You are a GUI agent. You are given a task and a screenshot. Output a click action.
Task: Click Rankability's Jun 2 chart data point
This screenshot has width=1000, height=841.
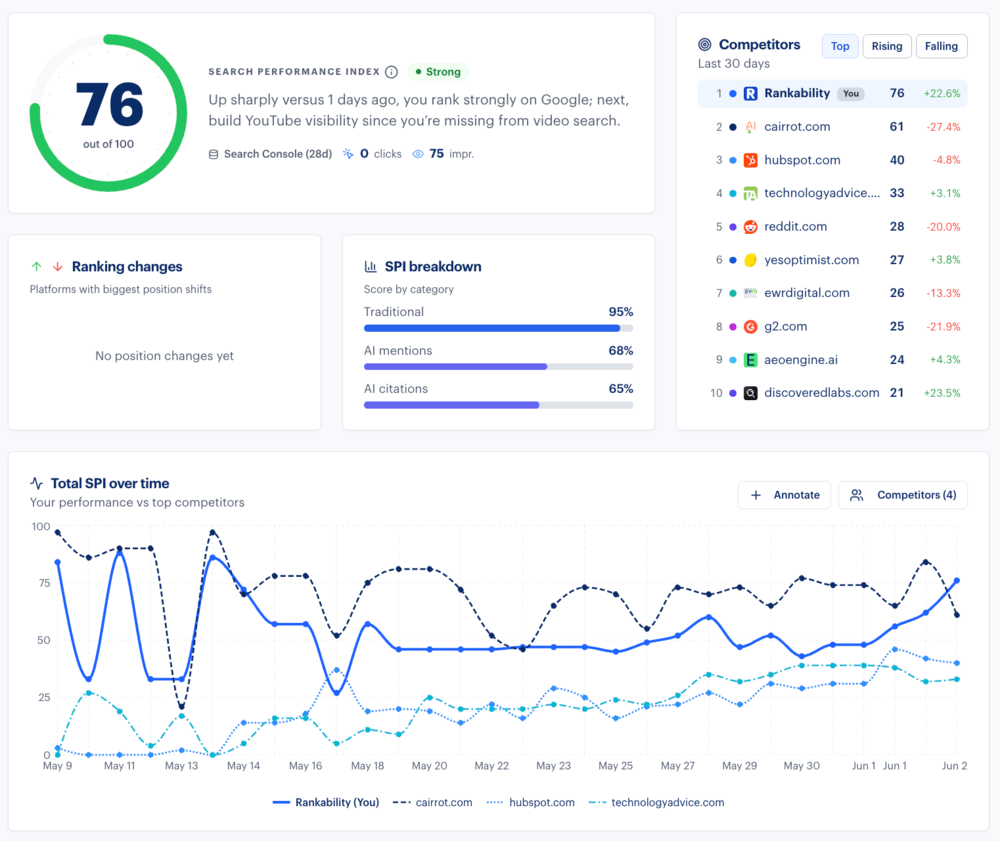tap(957, 581)
